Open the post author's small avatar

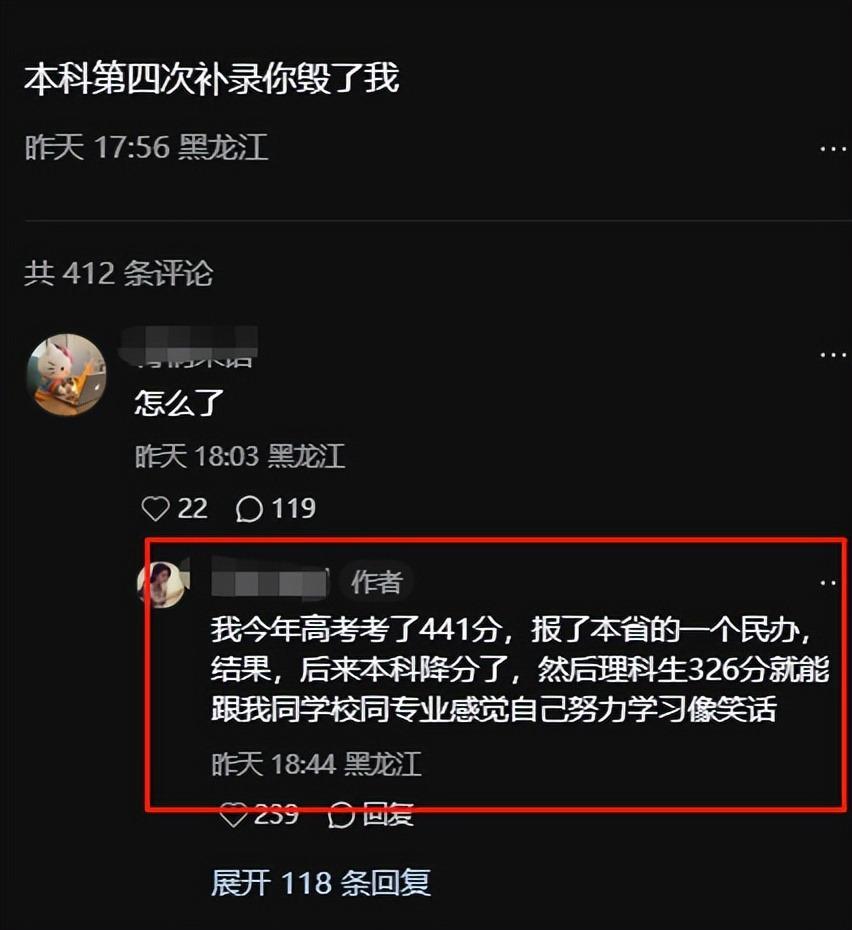(161, 584)
